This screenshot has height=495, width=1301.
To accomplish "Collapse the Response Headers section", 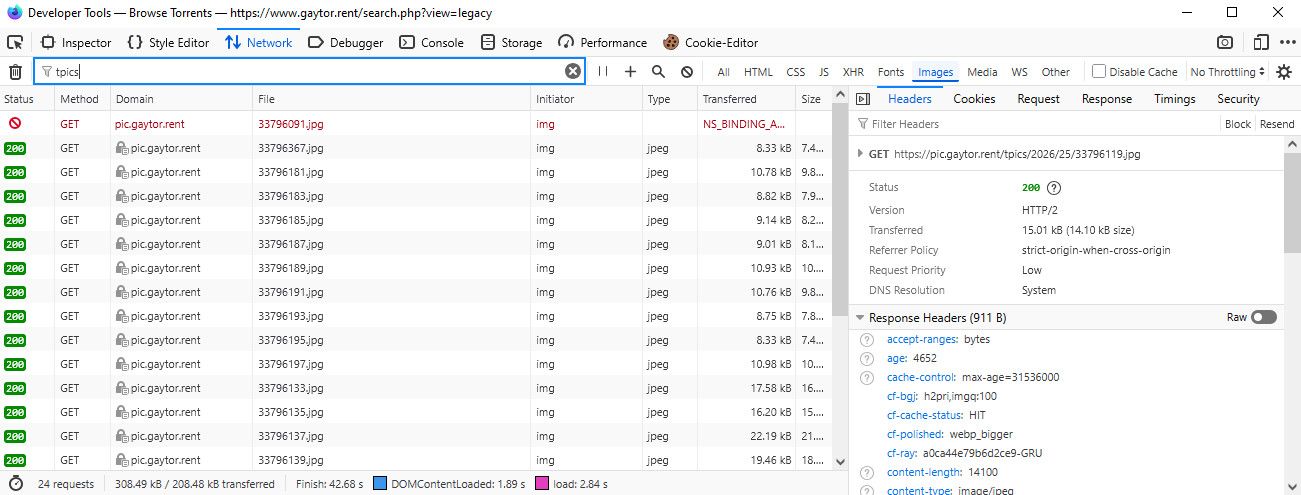I will click(x=860, y=318).
